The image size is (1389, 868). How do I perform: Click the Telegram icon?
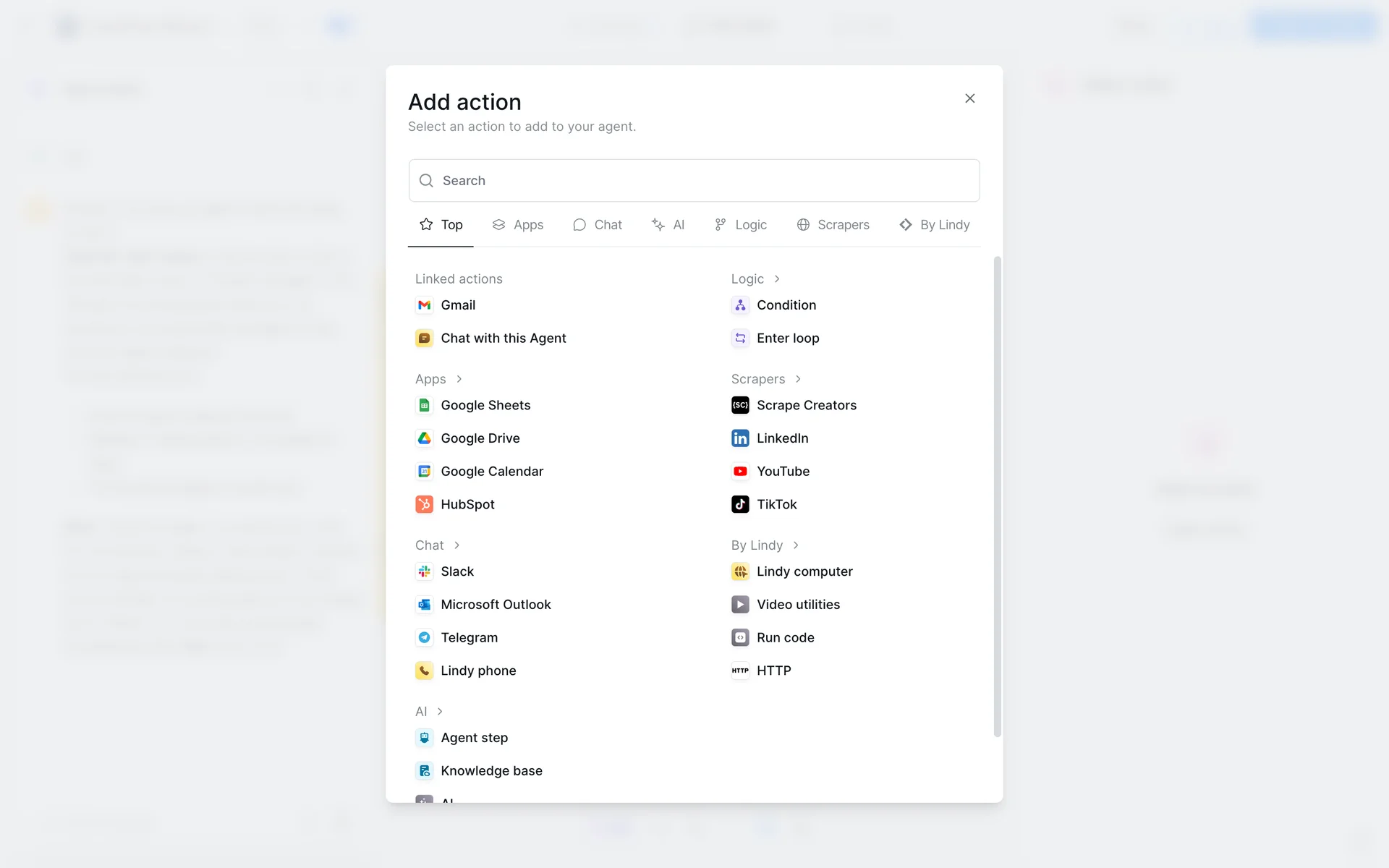424,637
